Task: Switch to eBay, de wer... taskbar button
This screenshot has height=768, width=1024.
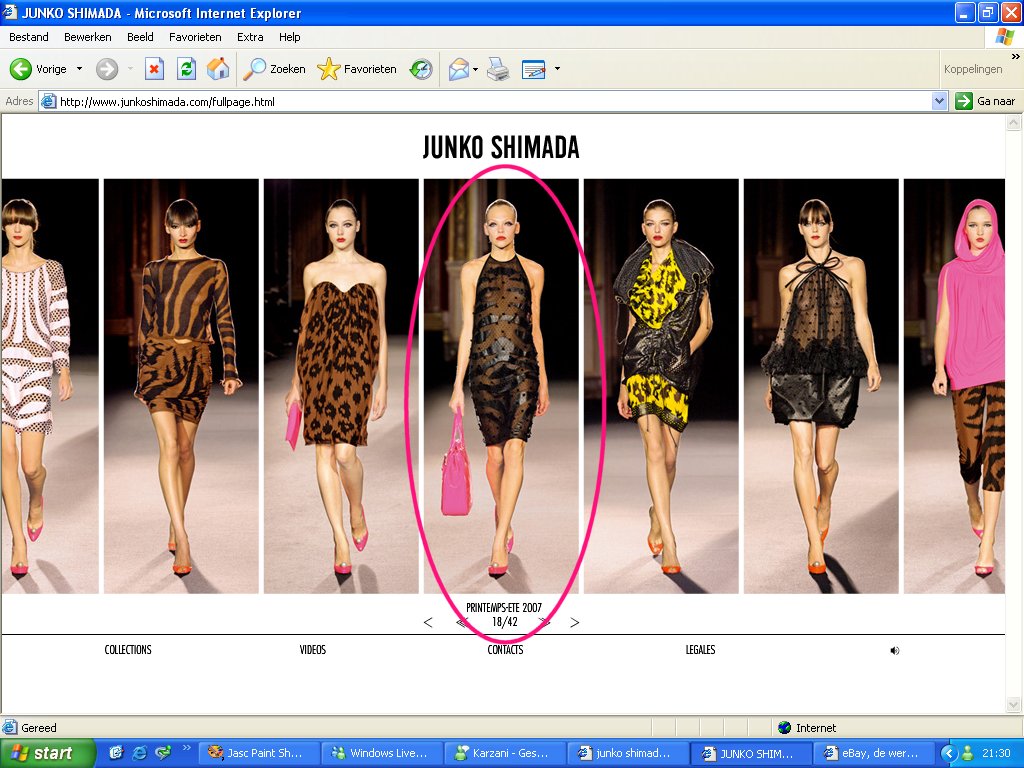Action: click(874, 753)
